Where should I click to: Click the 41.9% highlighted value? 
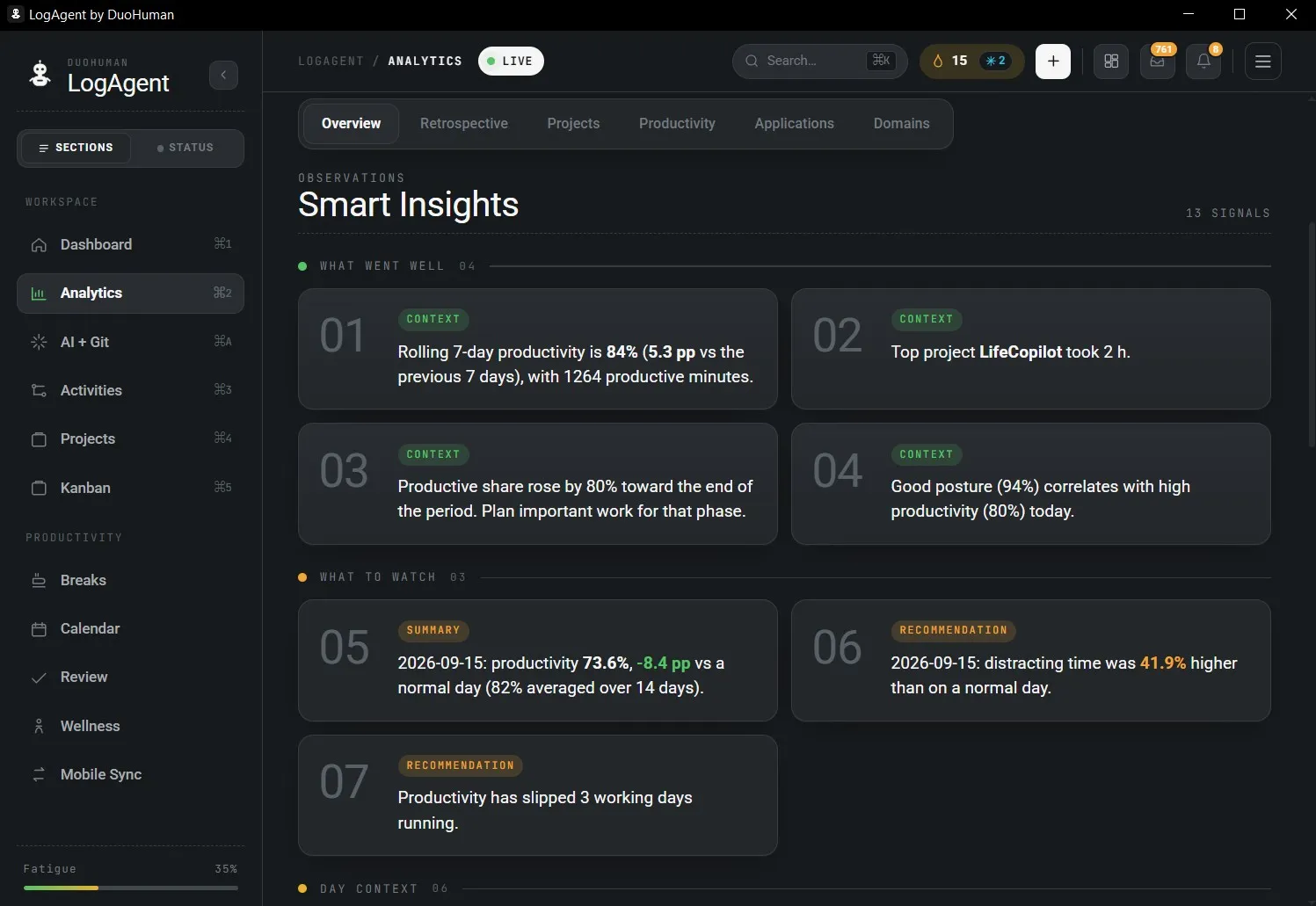(x=1163, y=663)
